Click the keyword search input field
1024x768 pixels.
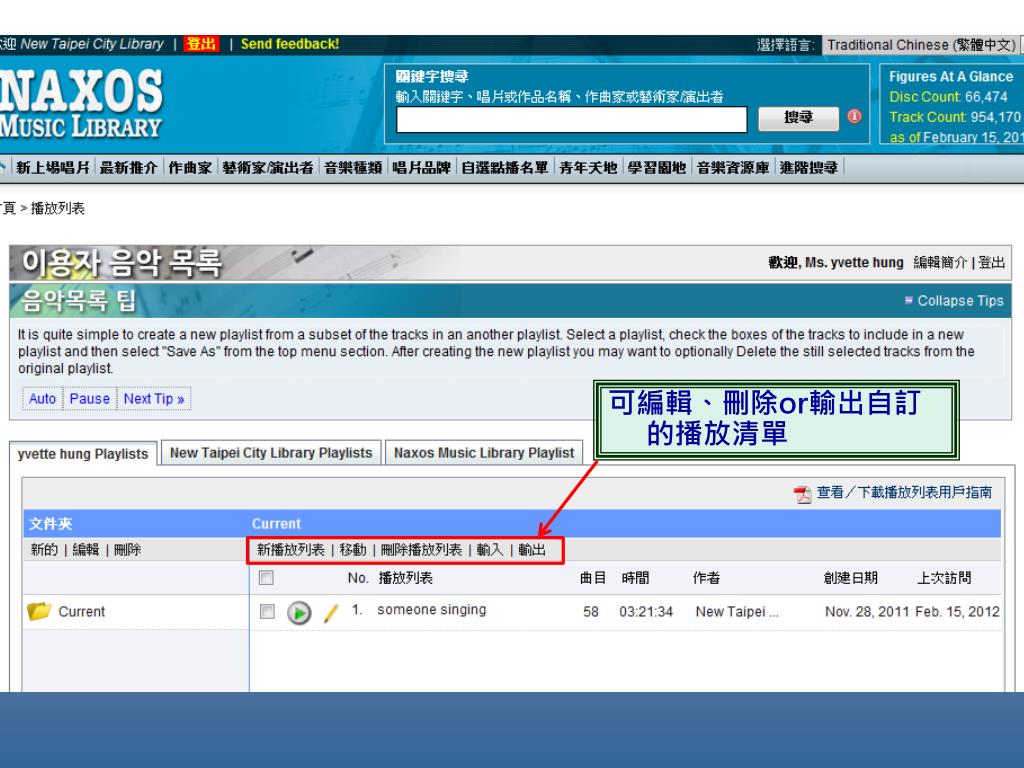tap(571, 120)
